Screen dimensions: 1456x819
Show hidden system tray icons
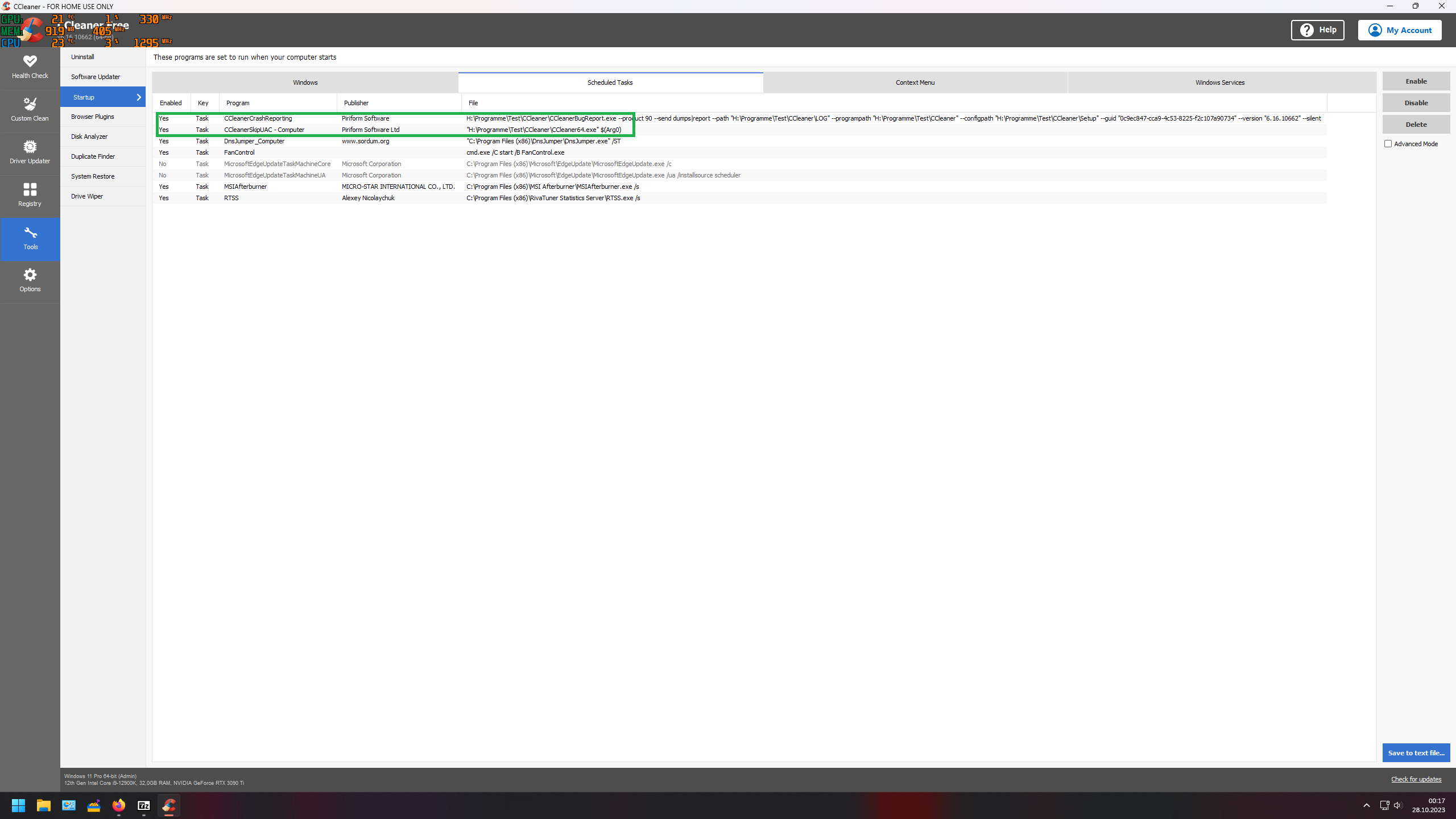click(1366, 805)
